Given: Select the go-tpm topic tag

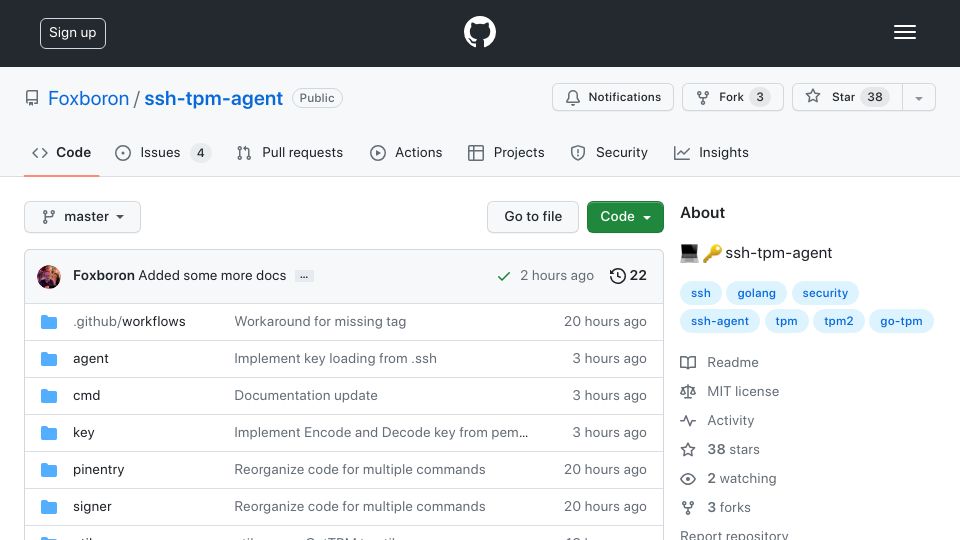Looking at the screenshot, I should 901,321.
